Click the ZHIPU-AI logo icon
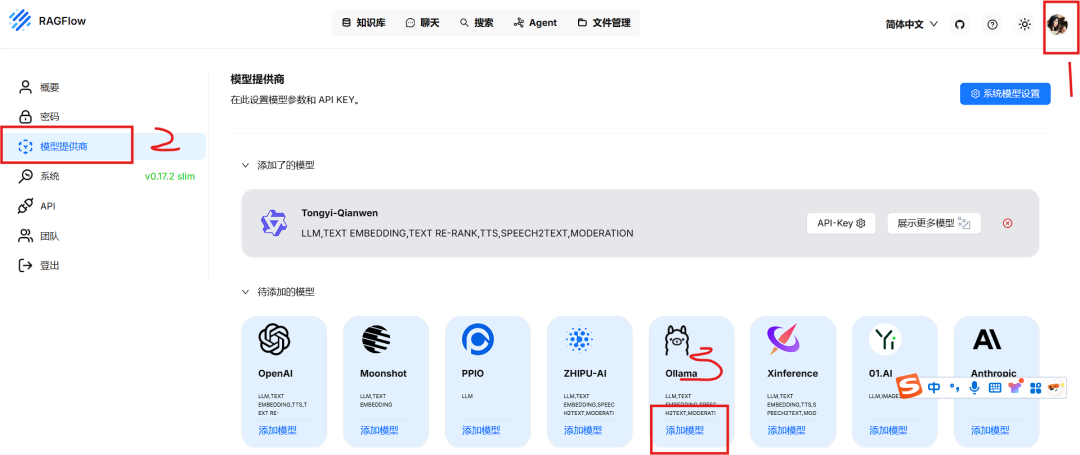This screenshot has height=455, width=1080. pos(579,339)
